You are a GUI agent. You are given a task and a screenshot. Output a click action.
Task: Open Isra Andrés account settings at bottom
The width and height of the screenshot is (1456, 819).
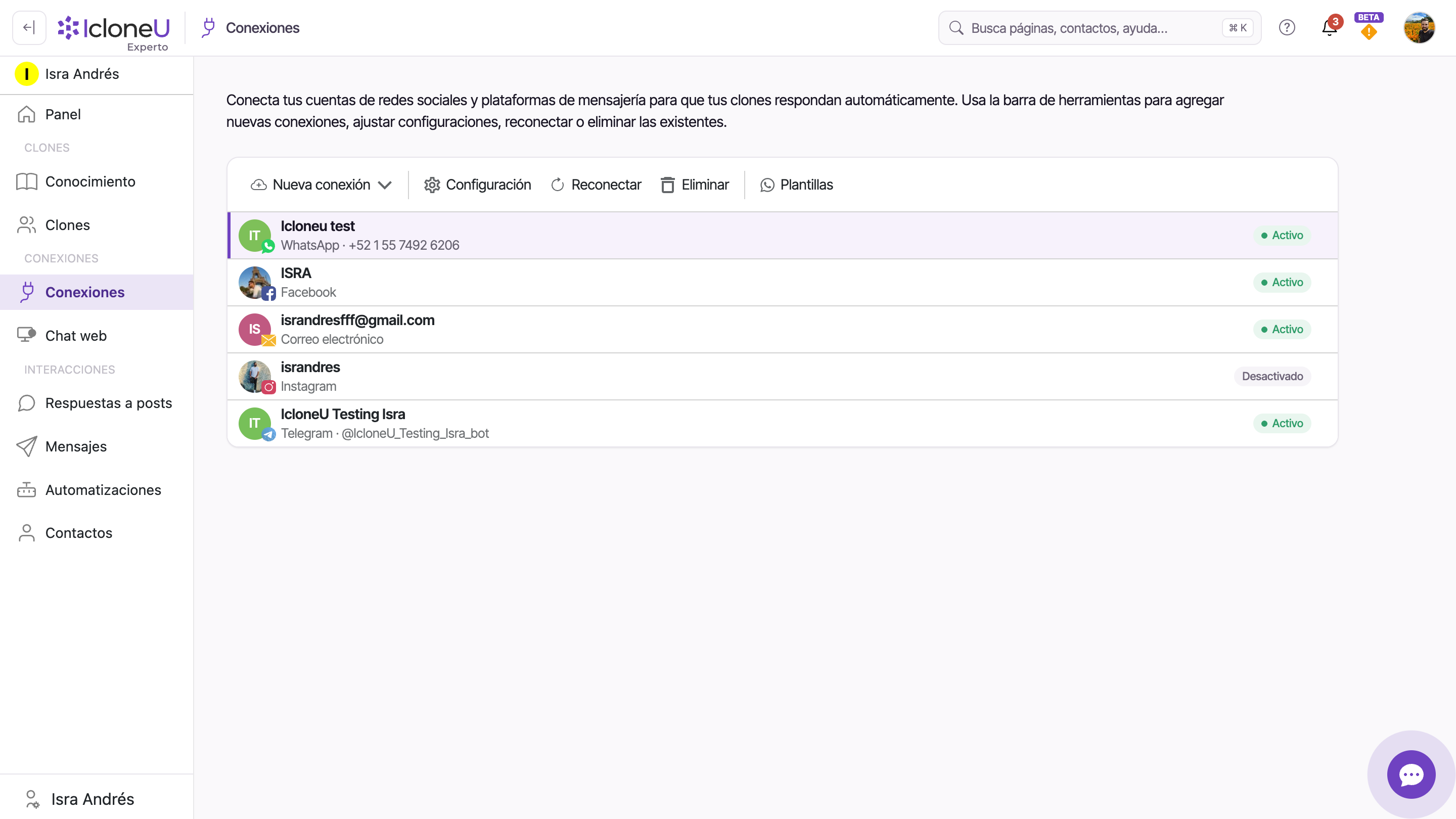click(97, 799)
